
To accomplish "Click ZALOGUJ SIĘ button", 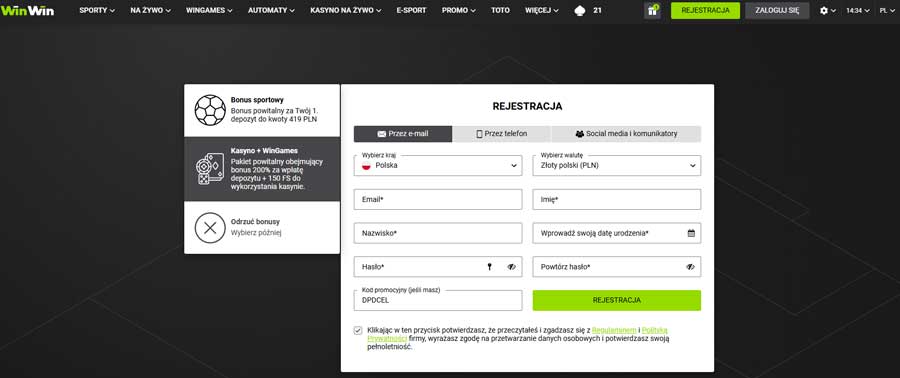I will tap(777, 10).
